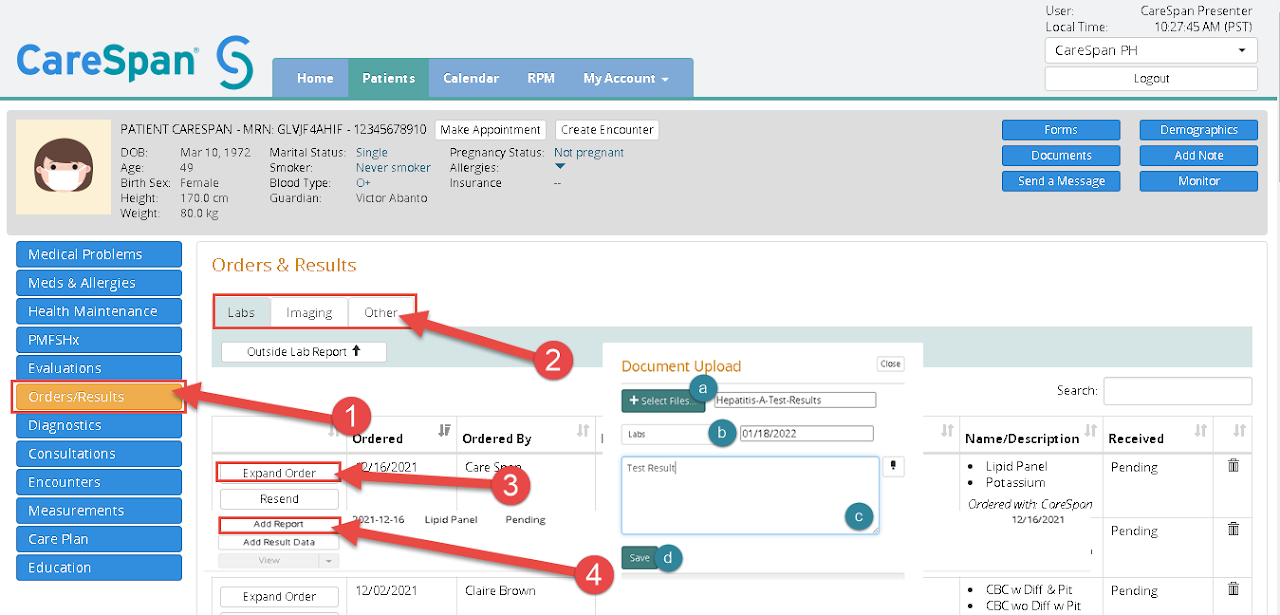1280x615 pixels.
Task: Expand Order dated 12/16/2021
Action: pos(279,473)
